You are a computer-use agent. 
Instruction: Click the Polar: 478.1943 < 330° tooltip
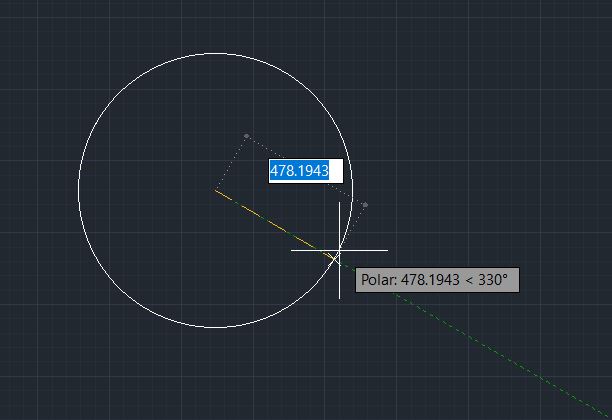coord(437,280)
